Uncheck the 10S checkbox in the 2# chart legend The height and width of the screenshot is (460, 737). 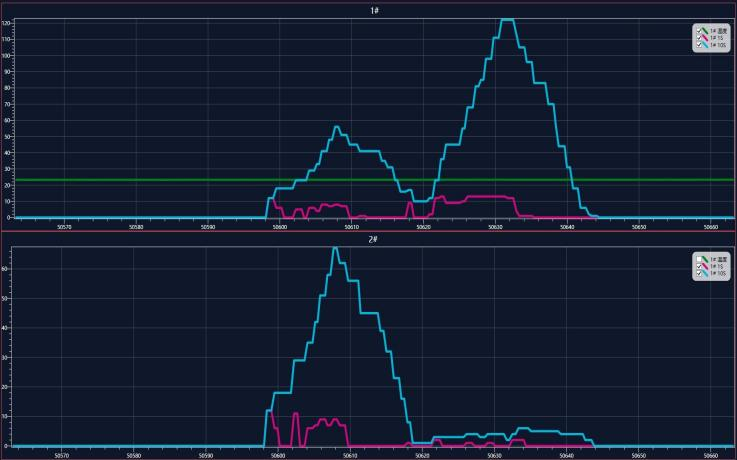tap(699, 273)
